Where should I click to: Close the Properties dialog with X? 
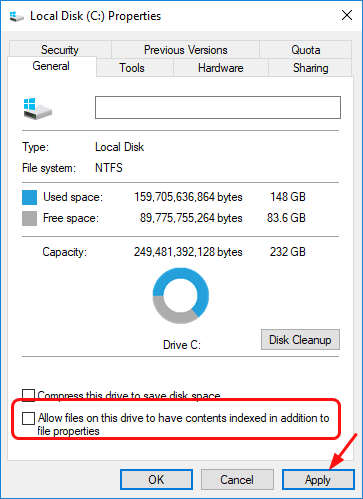pyautogui.click(x=347, y=15)
